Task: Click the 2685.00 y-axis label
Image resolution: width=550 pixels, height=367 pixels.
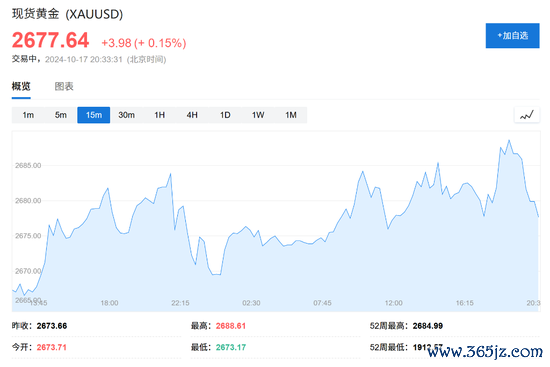Action: 28,165
